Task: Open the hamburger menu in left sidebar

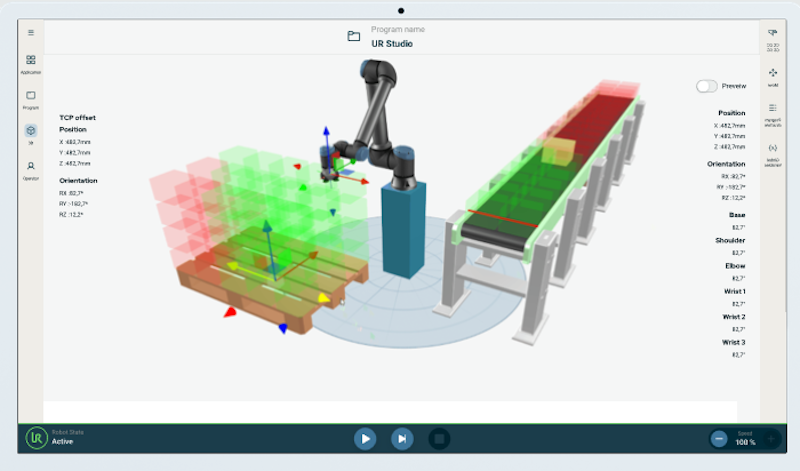Action: tap(31, 33)
